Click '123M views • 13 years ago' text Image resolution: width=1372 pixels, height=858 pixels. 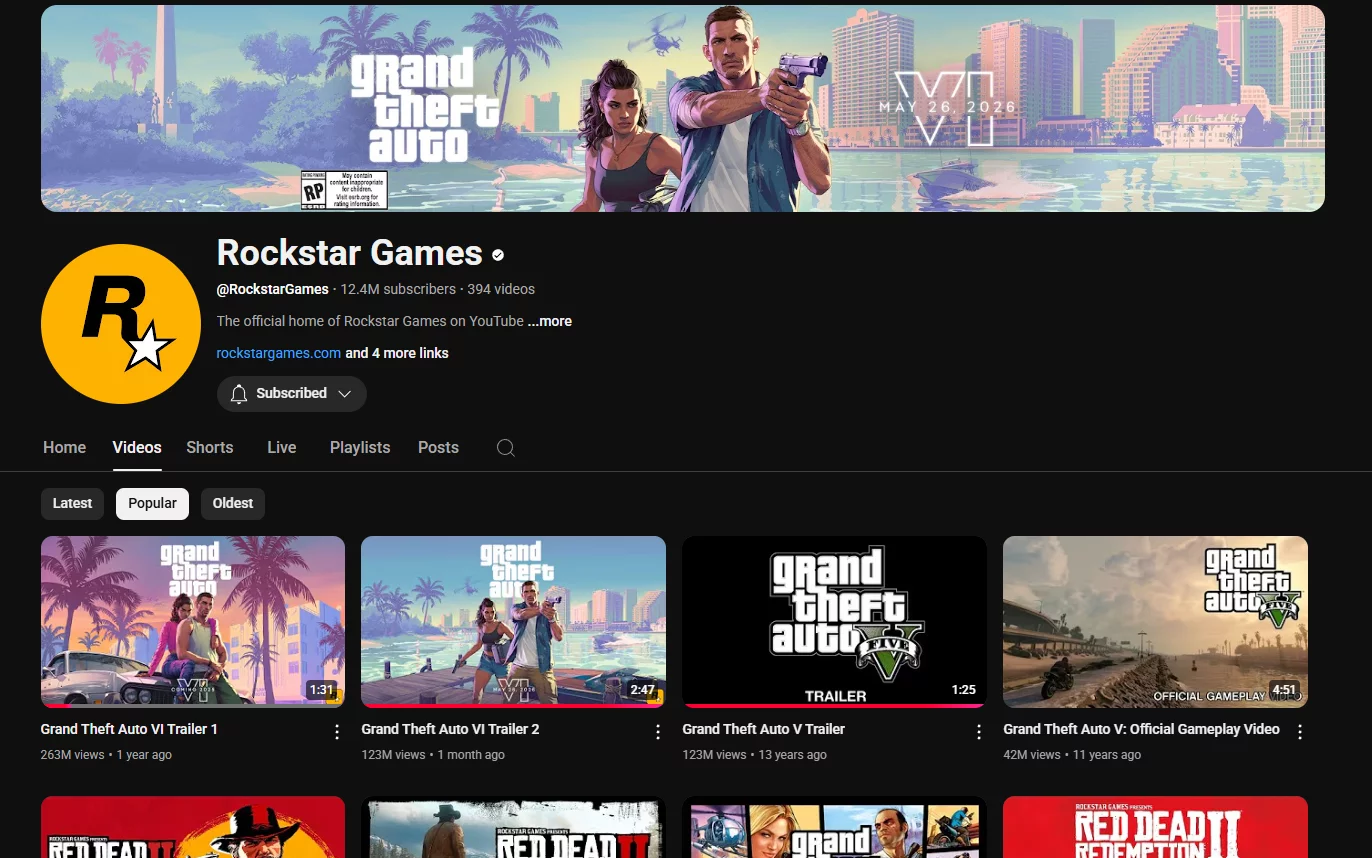[754, 755]
